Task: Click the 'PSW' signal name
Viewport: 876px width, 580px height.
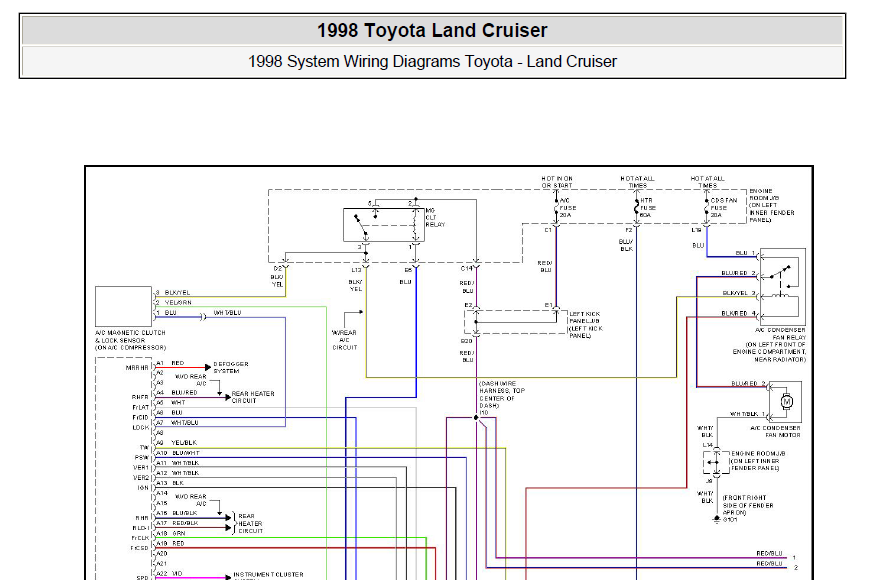Action: tap(142, 458)
